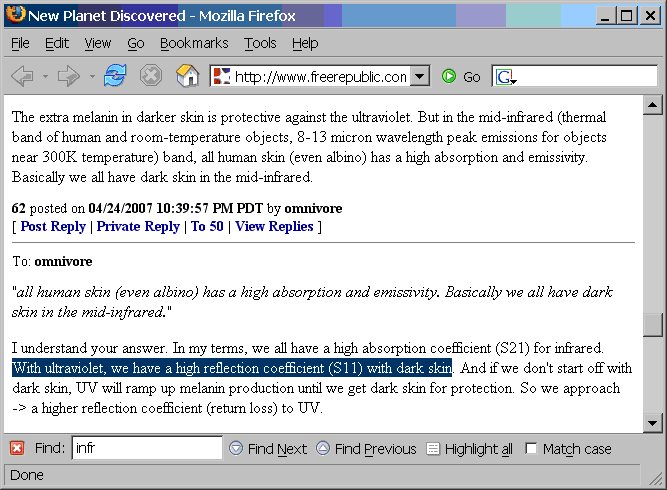Click the window resize grip corner
The image size is (667, 490).
pyautogui.click(x=656, y=479)
